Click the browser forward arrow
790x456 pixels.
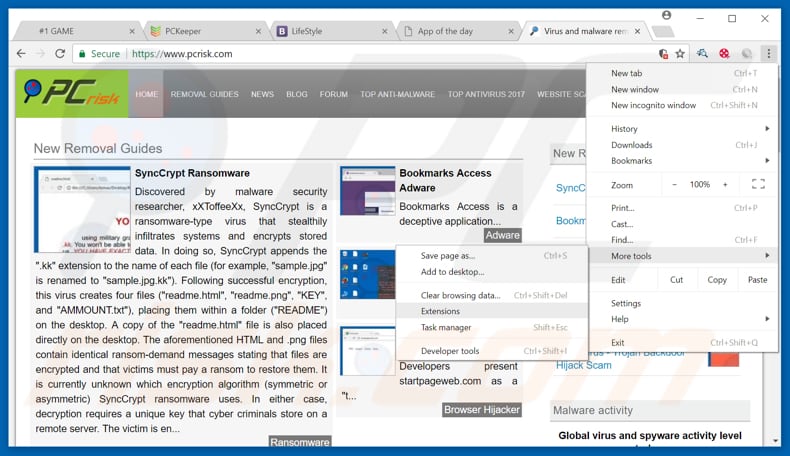[x=40, y=53]
